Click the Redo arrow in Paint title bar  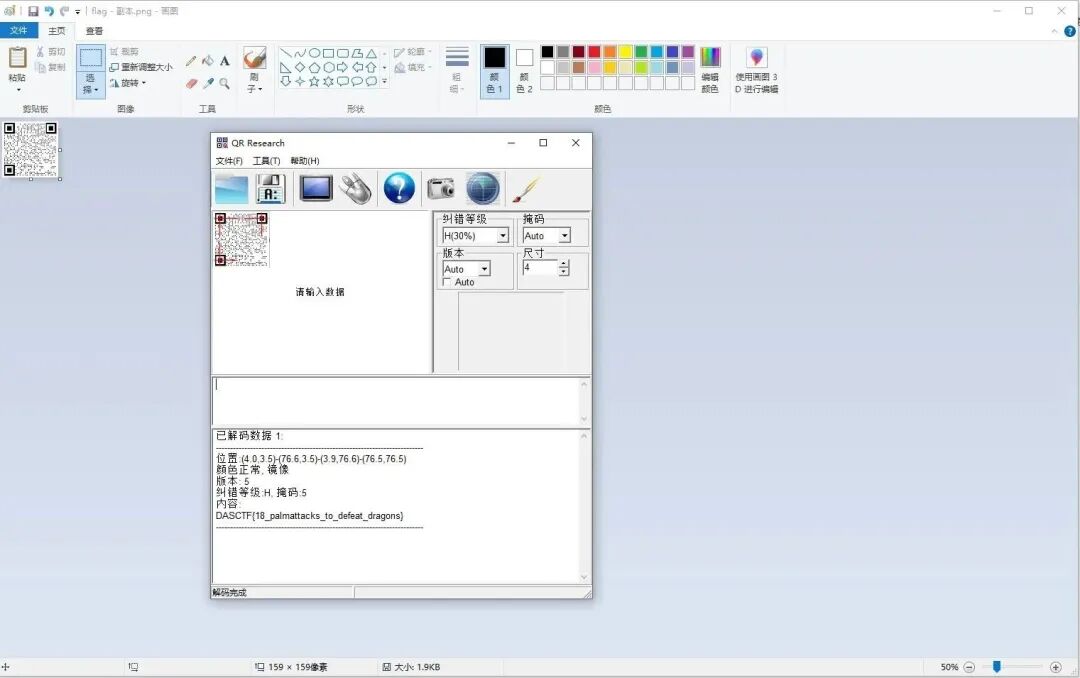click(x=64, y=11)
